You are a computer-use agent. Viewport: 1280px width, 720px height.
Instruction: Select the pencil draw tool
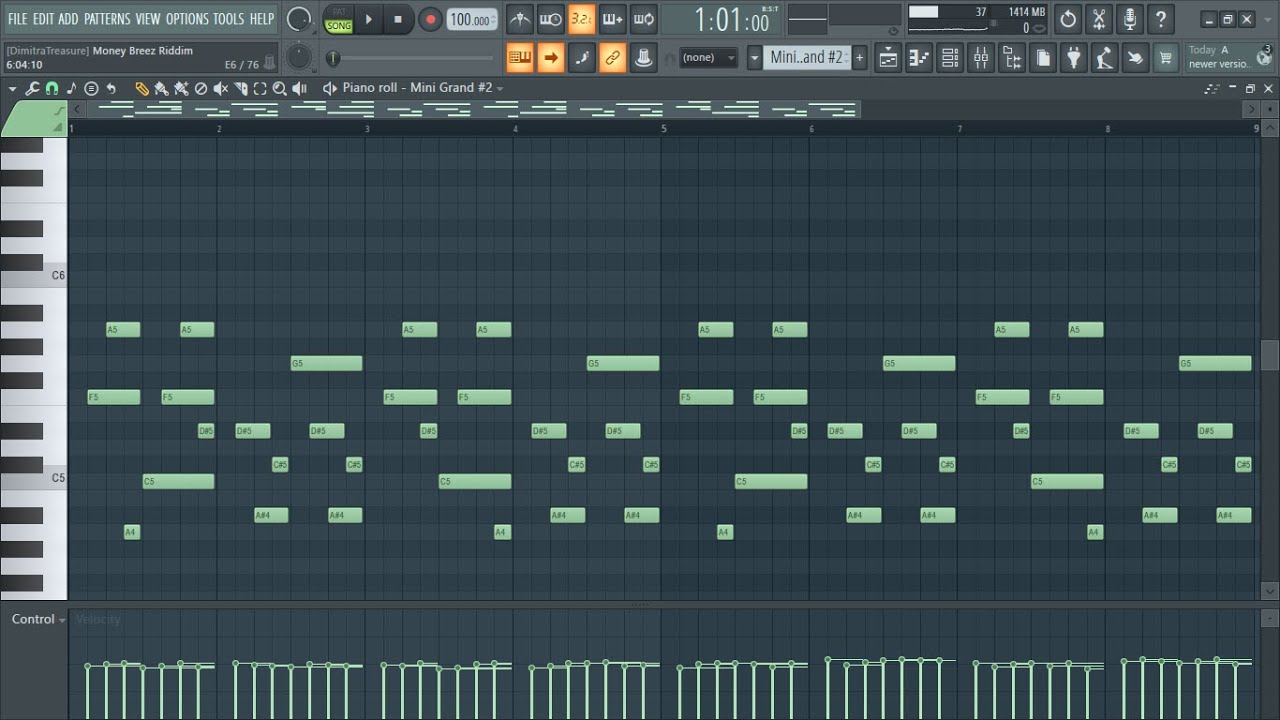click(142, 88)
